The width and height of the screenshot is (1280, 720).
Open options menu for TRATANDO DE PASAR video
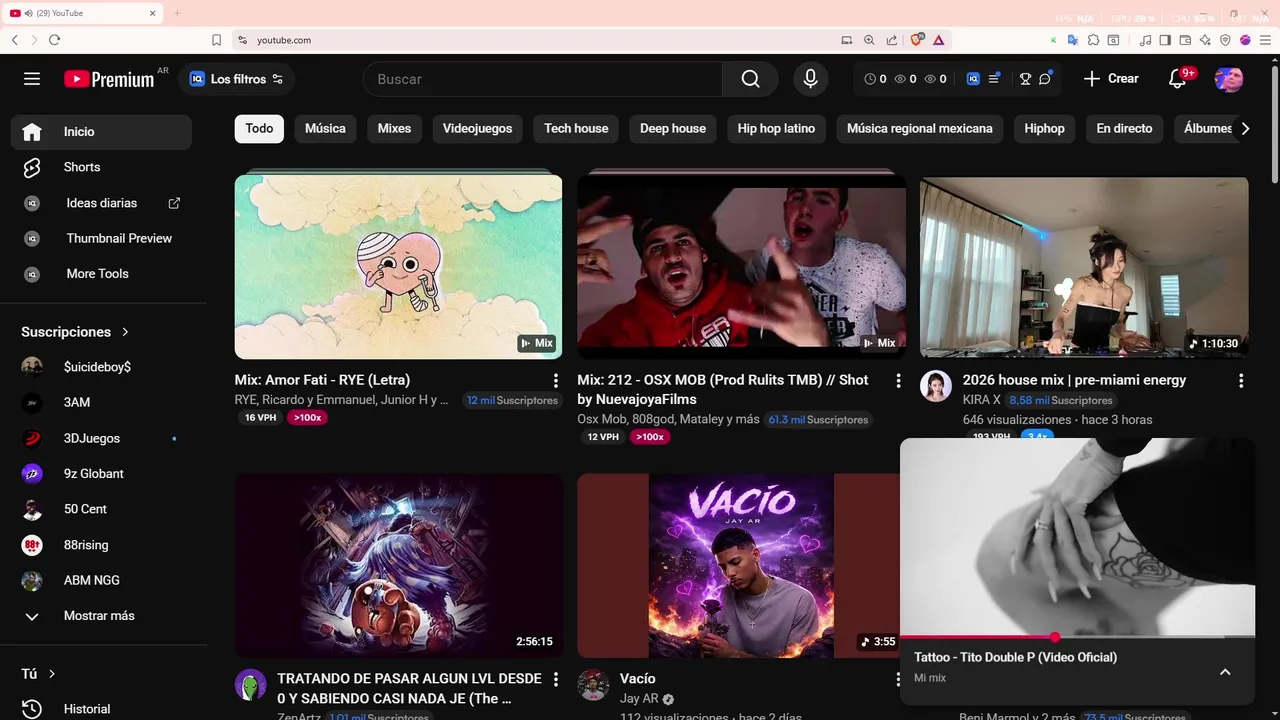555,680
